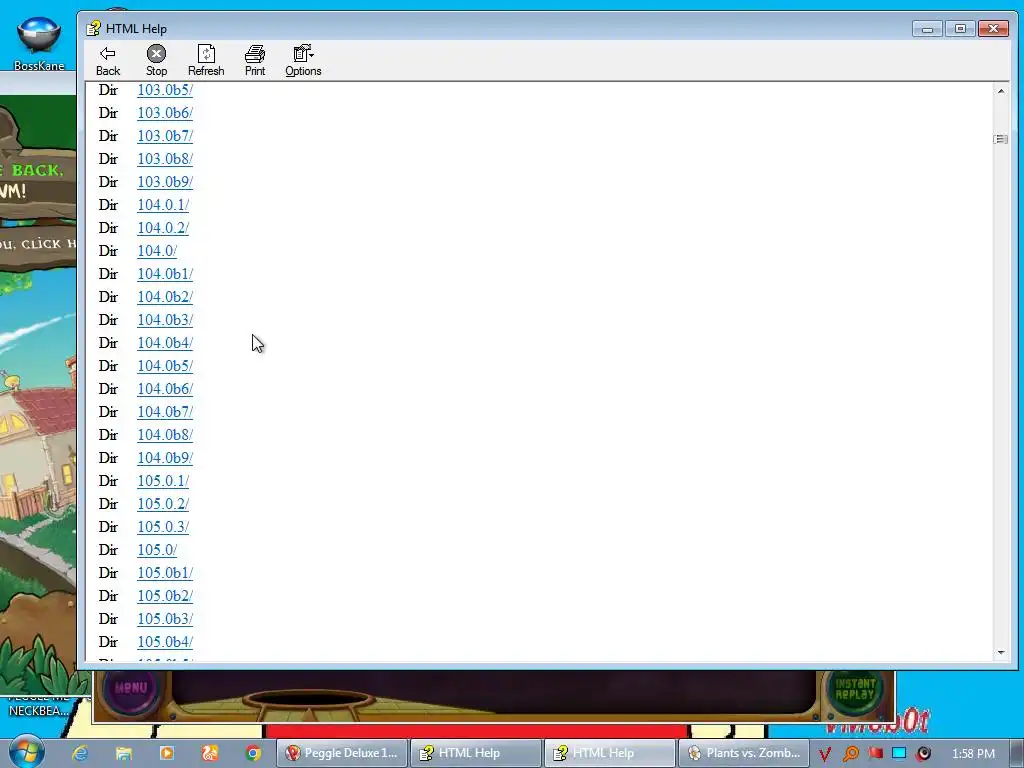The width and height of the screenshot is (1024, 768).
Task: Switch to the first HTML Help taskbar button
Action: tap(476, 753)
